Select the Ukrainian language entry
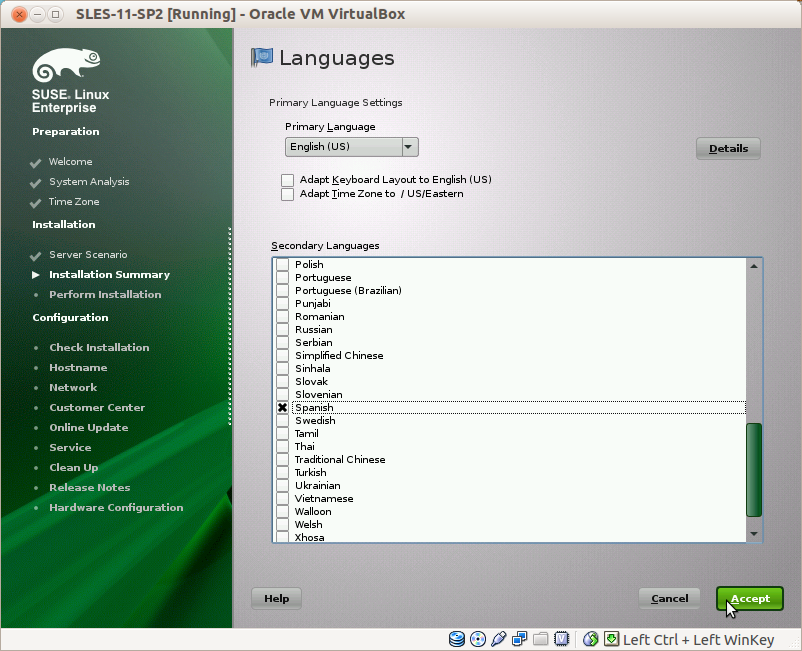Image resolution: width=802 pixels, height=651 pixels. click(x=509, y=486)
